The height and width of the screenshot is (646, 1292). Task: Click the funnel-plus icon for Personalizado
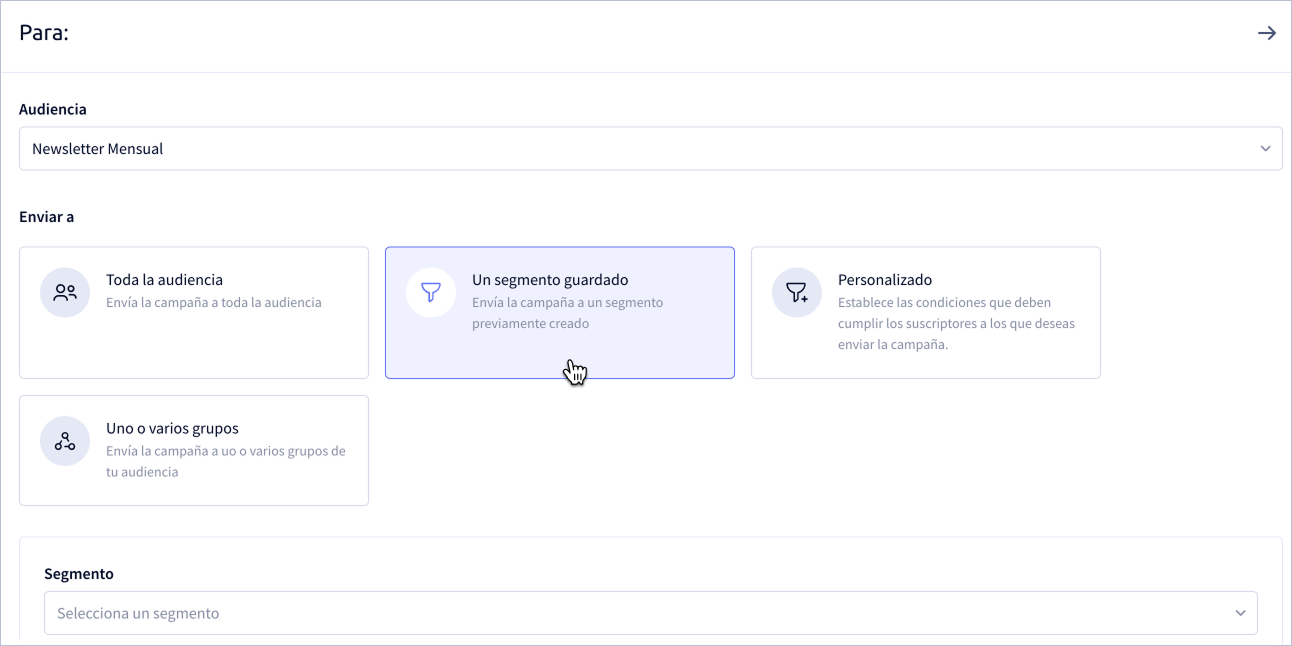pyautogui.click(x=797, y=293)
